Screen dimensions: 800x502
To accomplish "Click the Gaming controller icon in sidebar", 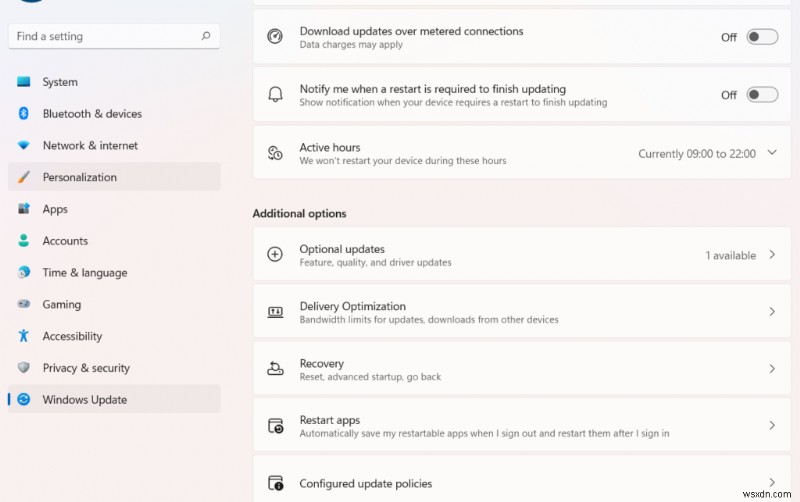I will pos(24,305).
